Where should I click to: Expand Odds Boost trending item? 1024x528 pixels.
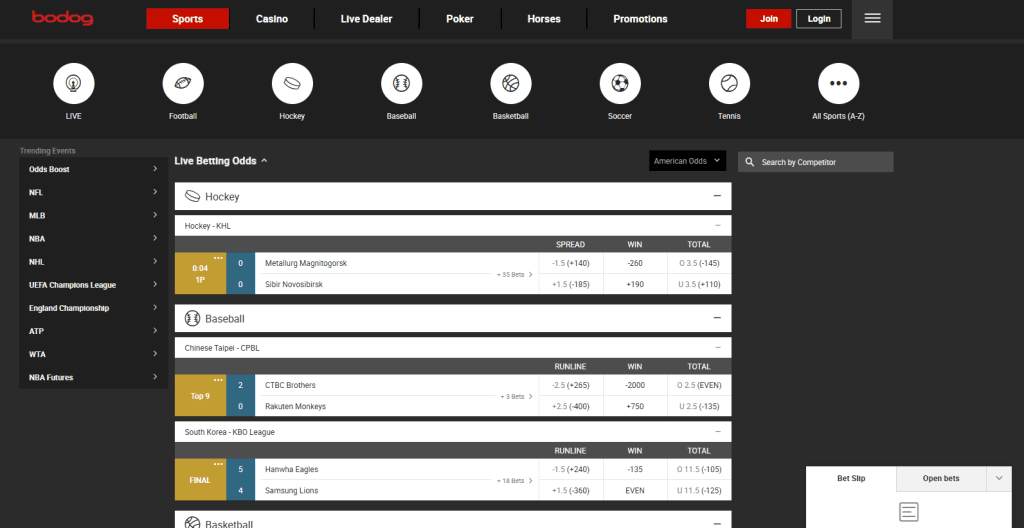click(93, 169)
